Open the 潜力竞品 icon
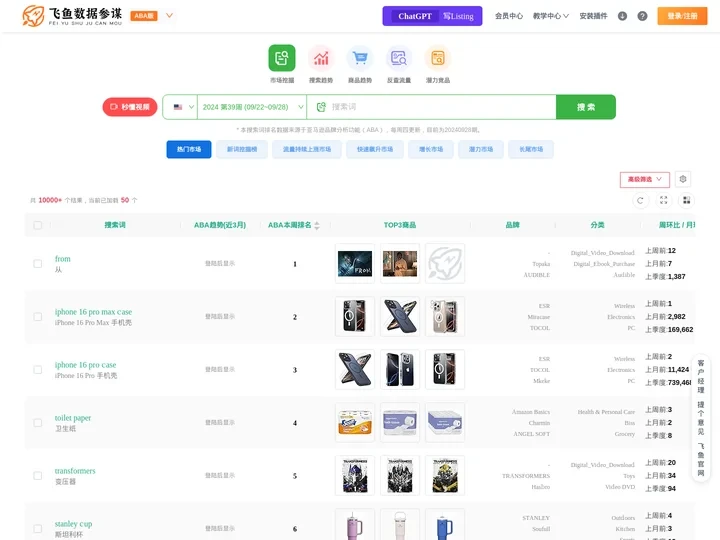The image size is (720, 540). [x=438, y=58]
